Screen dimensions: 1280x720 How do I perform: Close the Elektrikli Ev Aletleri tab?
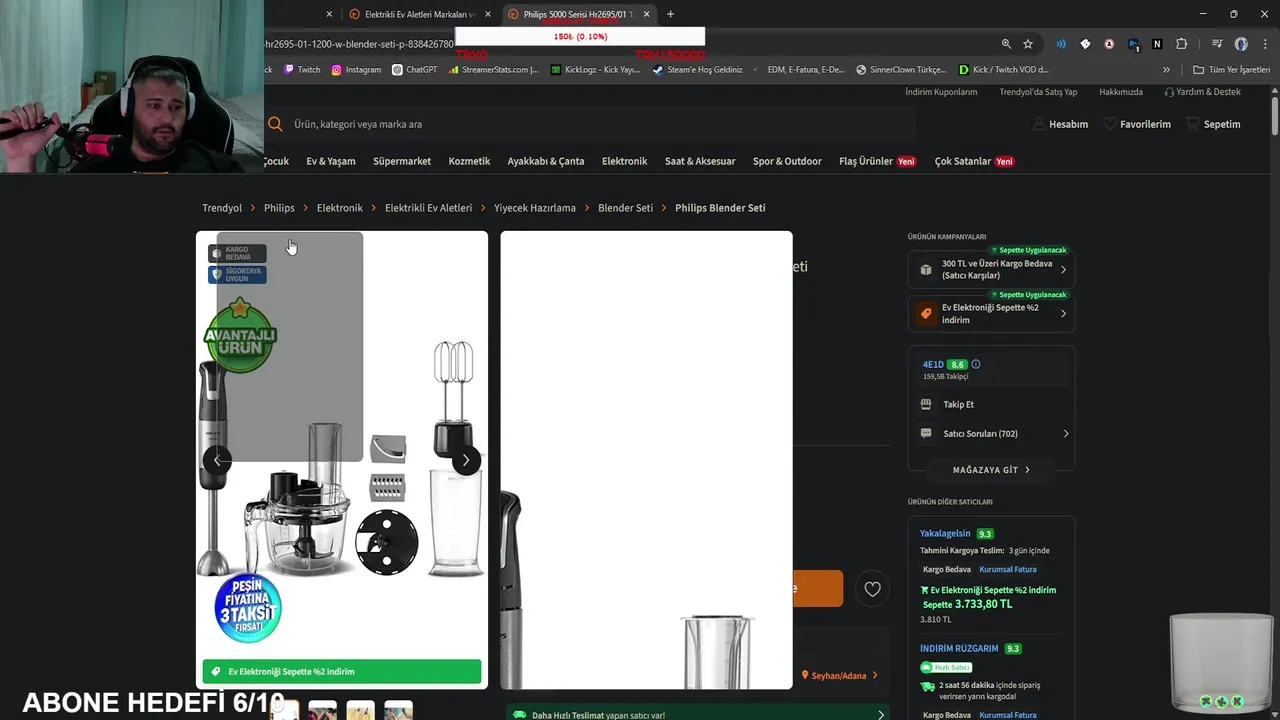(488, 14)
